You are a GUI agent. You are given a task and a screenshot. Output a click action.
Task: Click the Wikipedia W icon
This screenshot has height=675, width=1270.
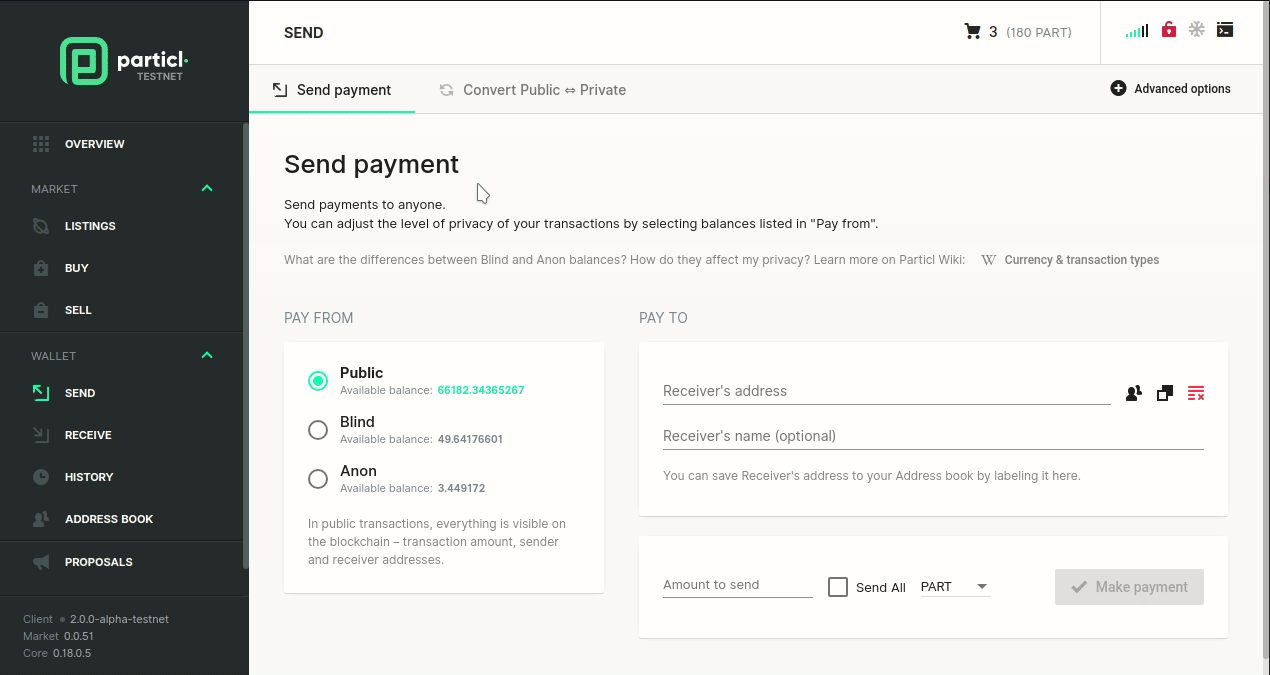[988, 260]
